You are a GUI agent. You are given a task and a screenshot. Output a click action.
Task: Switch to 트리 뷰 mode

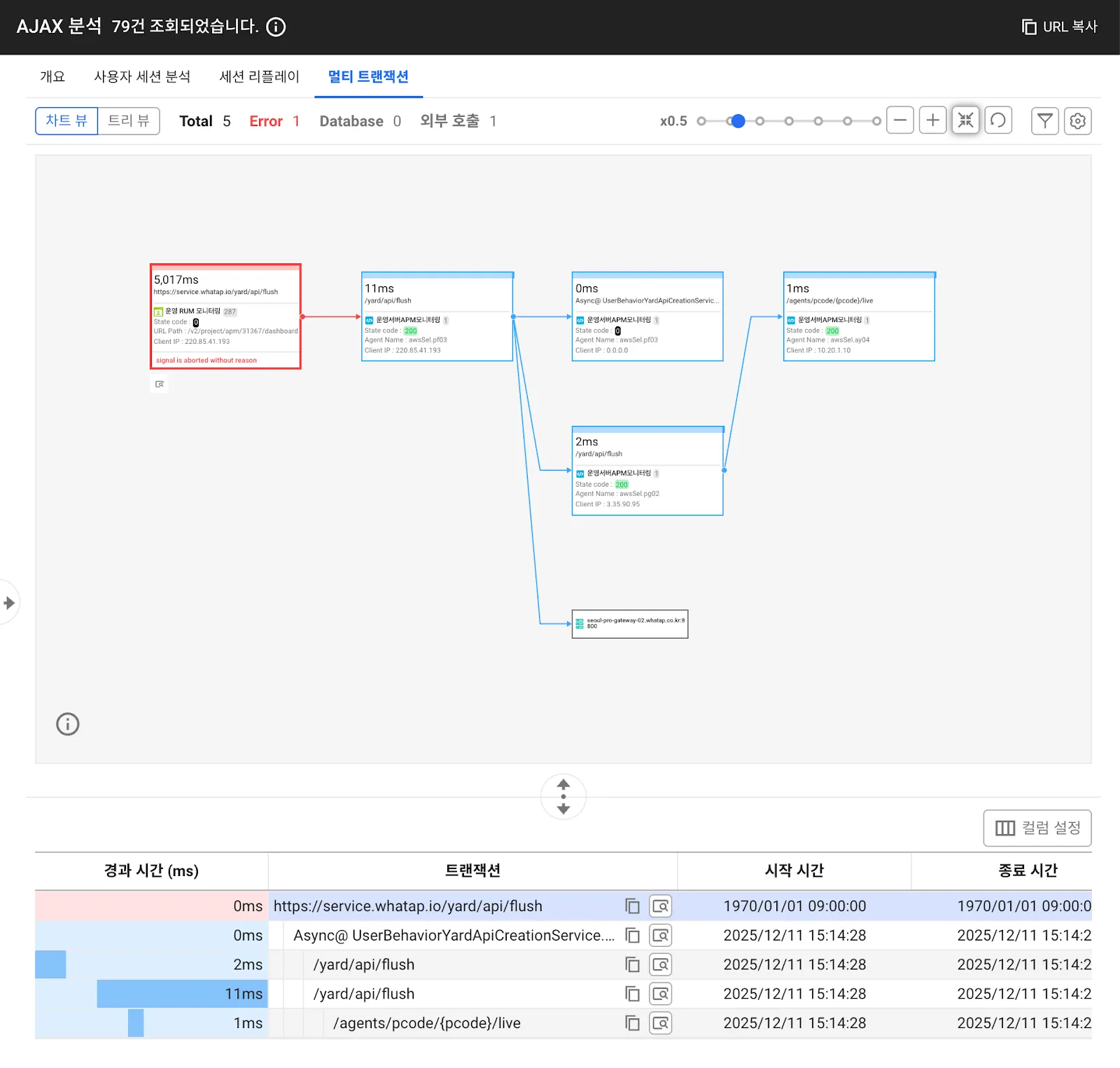[x=129, y=120]
